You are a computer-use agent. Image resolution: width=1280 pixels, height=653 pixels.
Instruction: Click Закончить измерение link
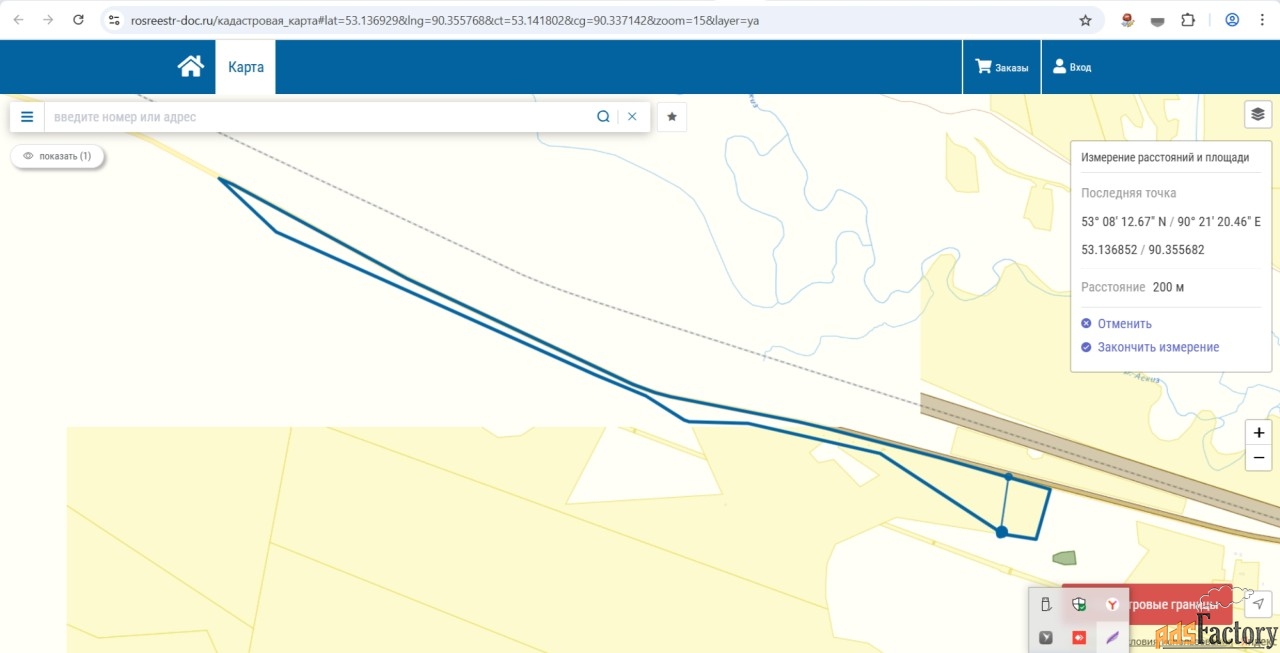(x=1158, y=347)
